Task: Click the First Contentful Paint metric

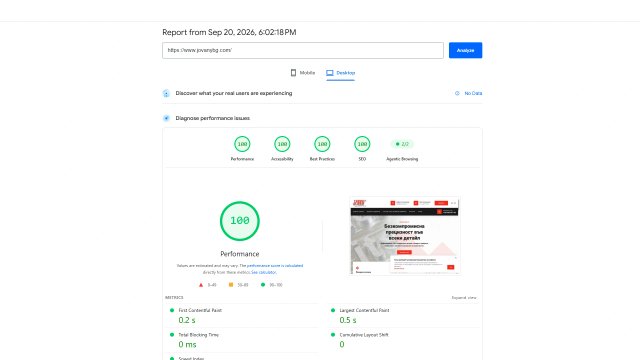Action: pos(200,310)
